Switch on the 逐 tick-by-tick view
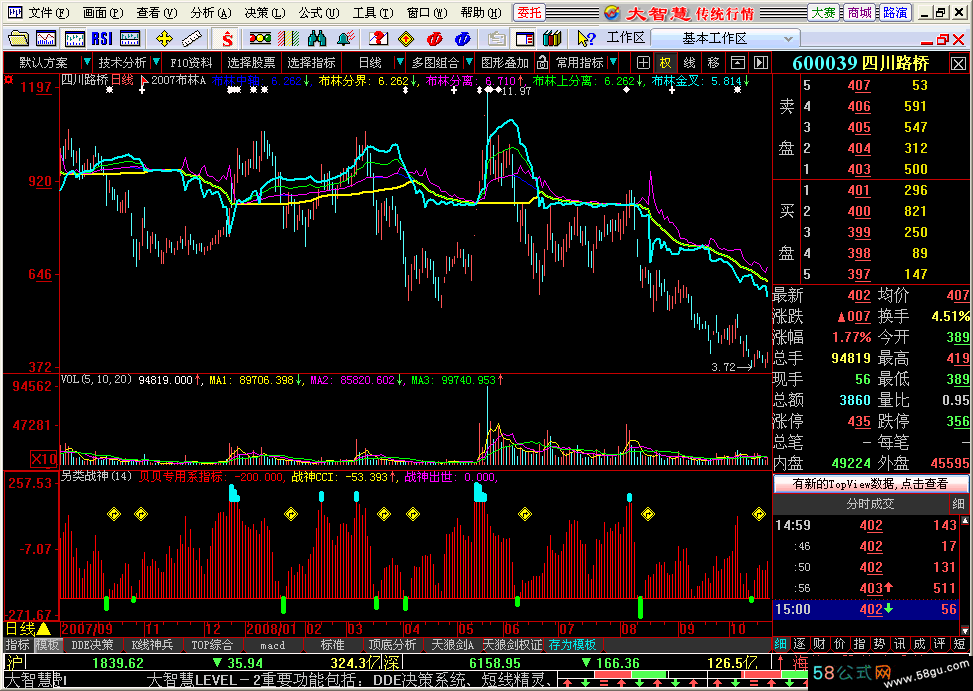This screenshot has width=973, height=691. (799, 644)
